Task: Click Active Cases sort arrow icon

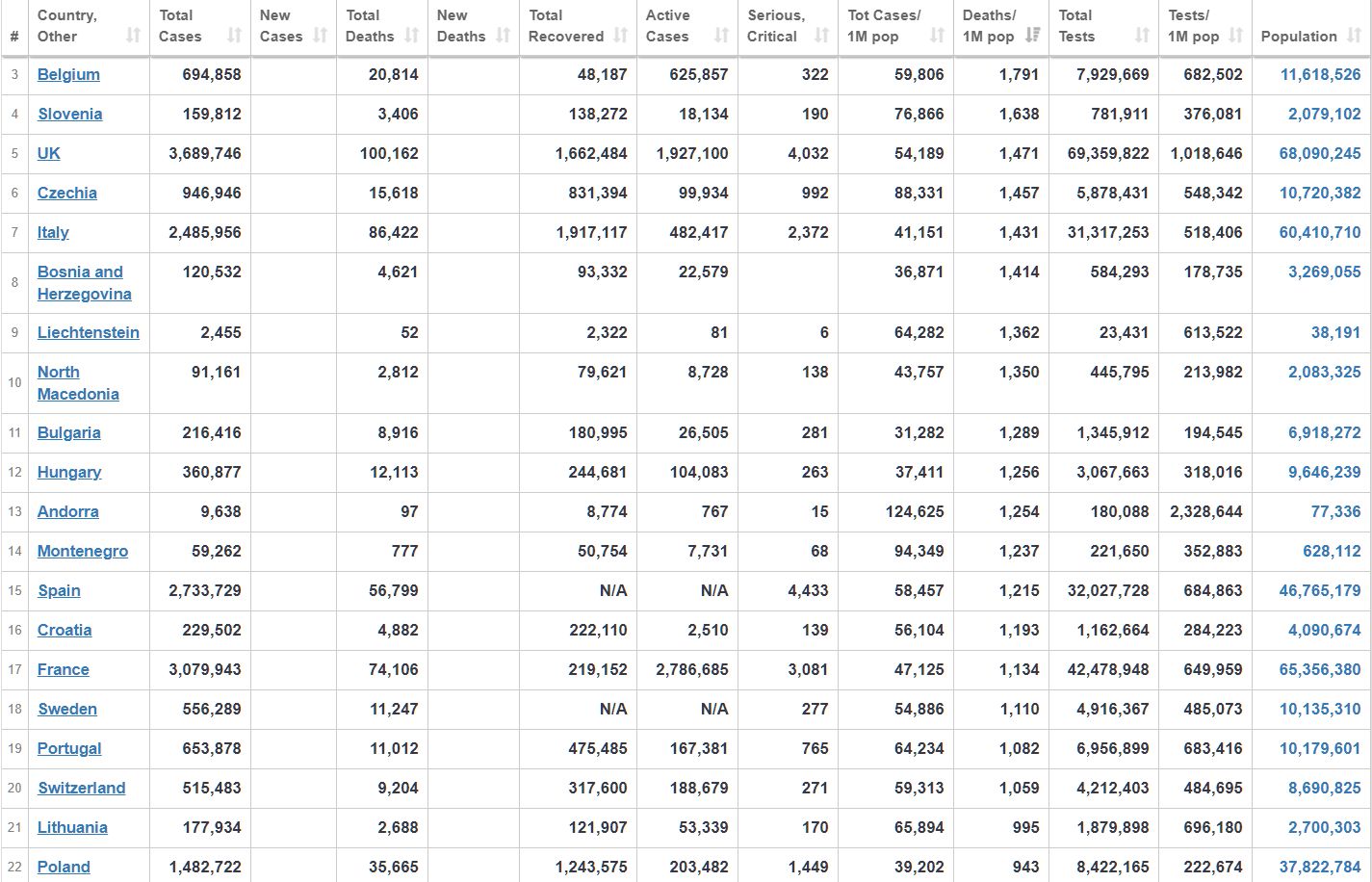Action: point(721,36)
